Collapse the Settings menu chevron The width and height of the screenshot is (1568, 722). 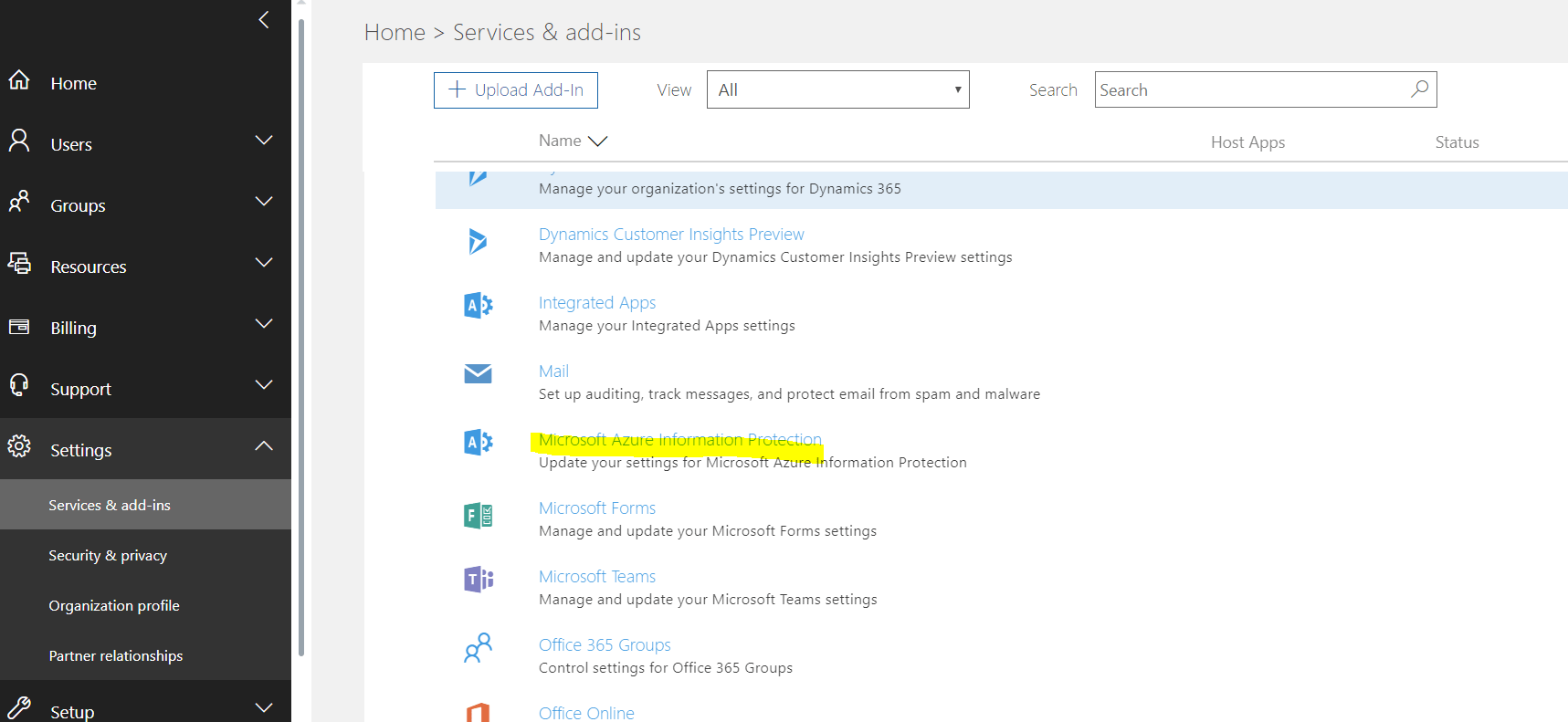tap(264, 446)
